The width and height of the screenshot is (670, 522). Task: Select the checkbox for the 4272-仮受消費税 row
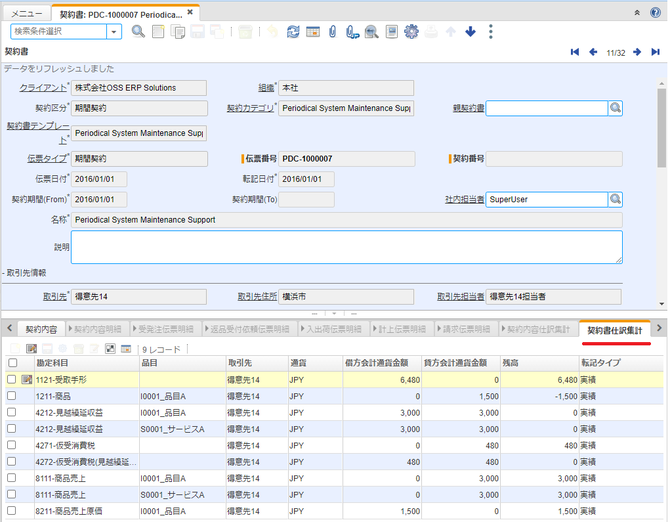12,462
